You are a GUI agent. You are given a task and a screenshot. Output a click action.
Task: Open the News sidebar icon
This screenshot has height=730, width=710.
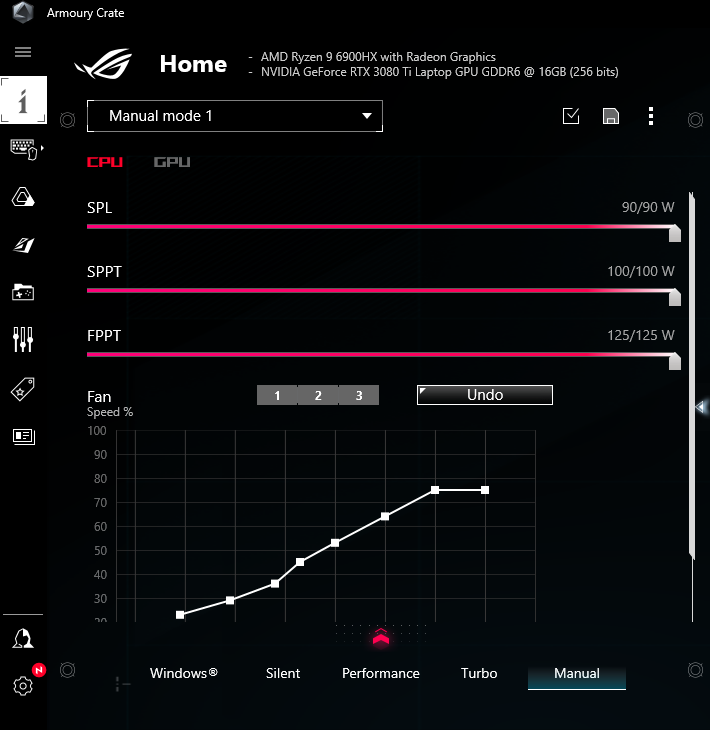point(24,437)
